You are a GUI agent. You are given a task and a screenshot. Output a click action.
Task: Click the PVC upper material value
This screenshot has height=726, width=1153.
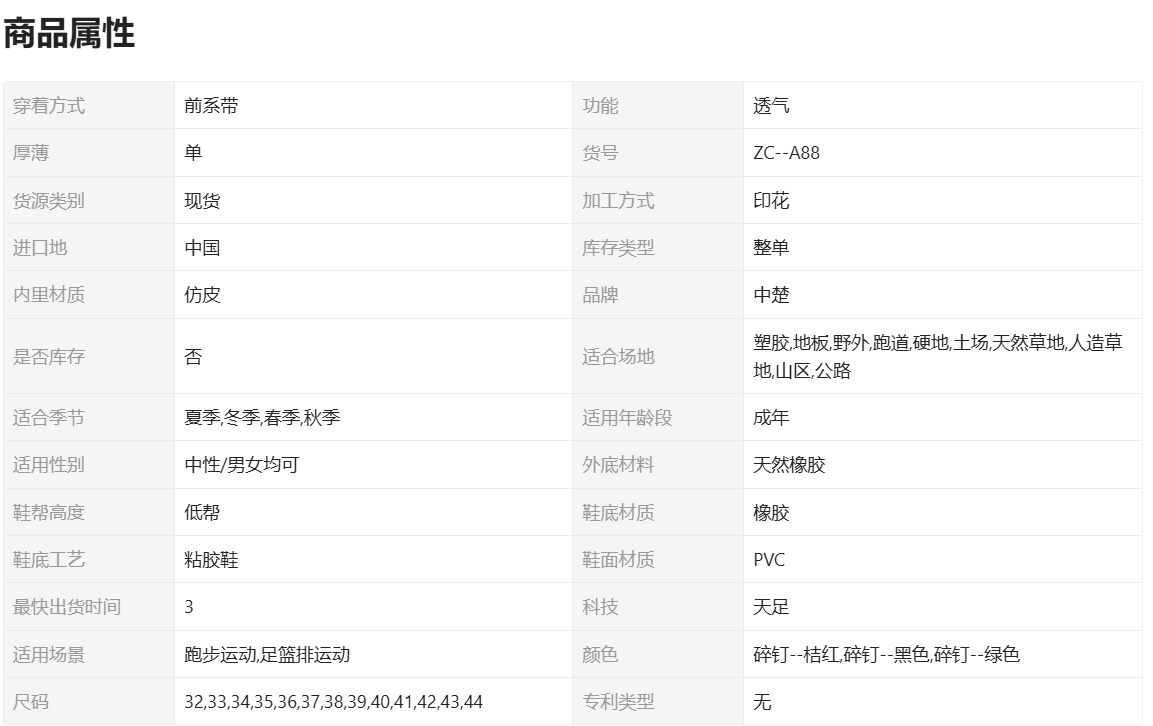(769, 560)
